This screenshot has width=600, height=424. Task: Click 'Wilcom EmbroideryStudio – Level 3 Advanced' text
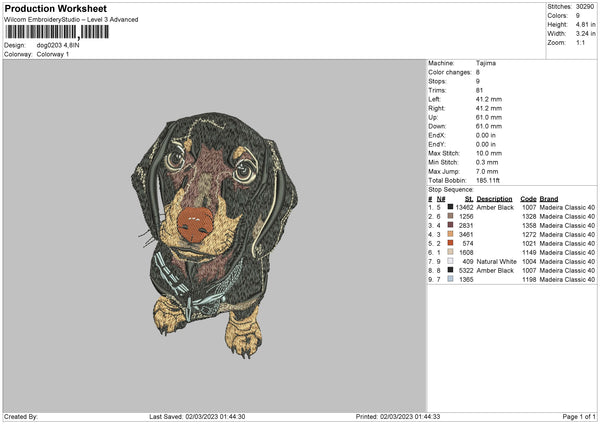pos(71,20)
